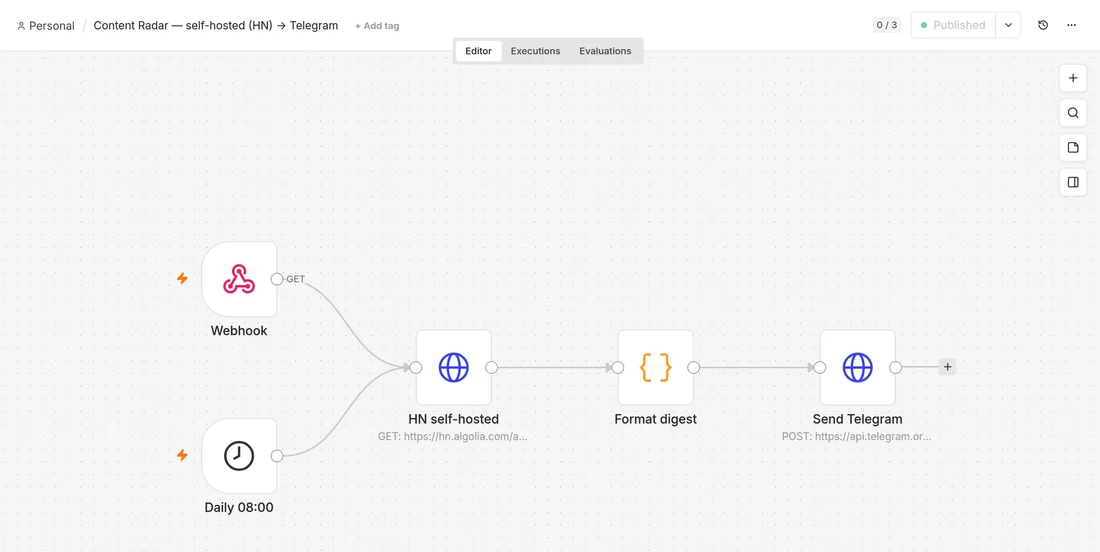Click the GET label on Webhook output
The width and height of the screenshot is (1100, 552).
click(x=295, y=279)
